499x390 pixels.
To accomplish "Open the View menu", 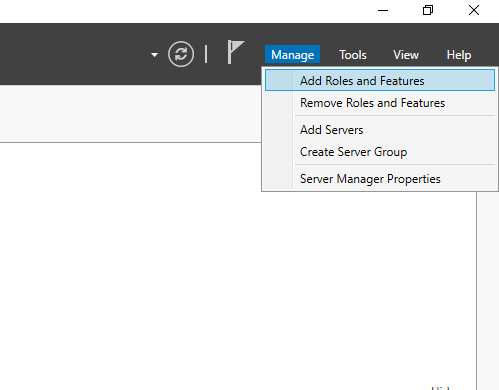I will pos(406,55).
